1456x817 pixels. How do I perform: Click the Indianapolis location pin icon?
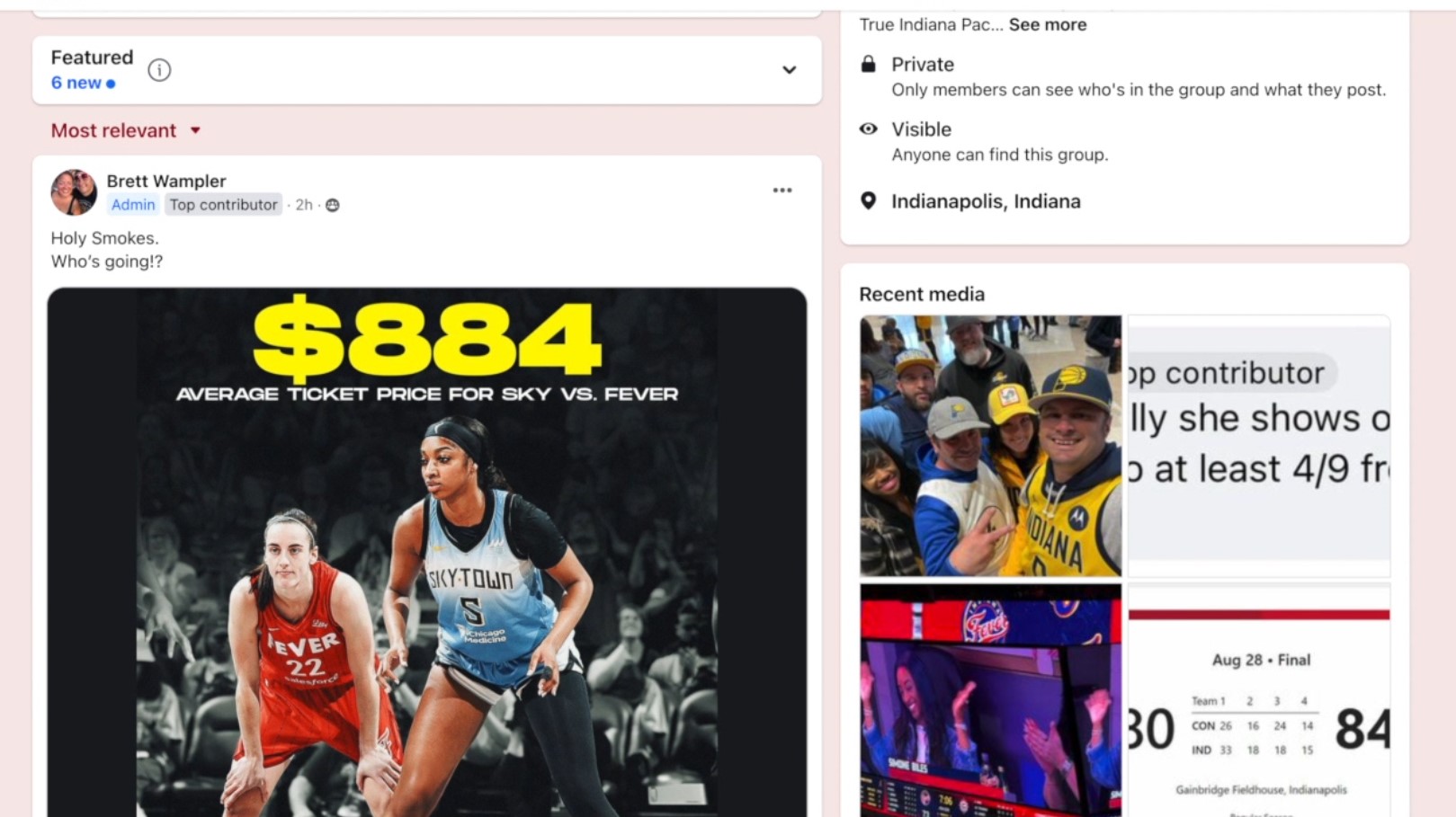point(868,200)
